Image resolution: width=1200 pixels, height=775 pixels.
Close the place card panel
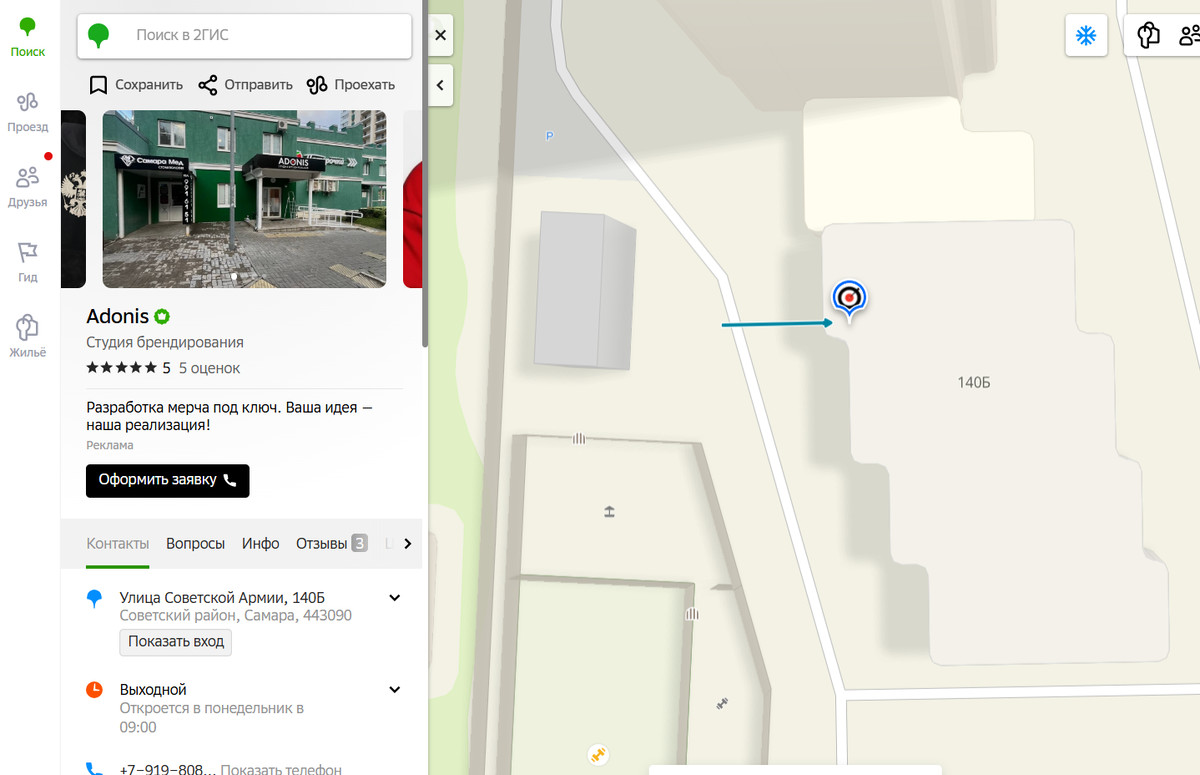pos(440,35)
